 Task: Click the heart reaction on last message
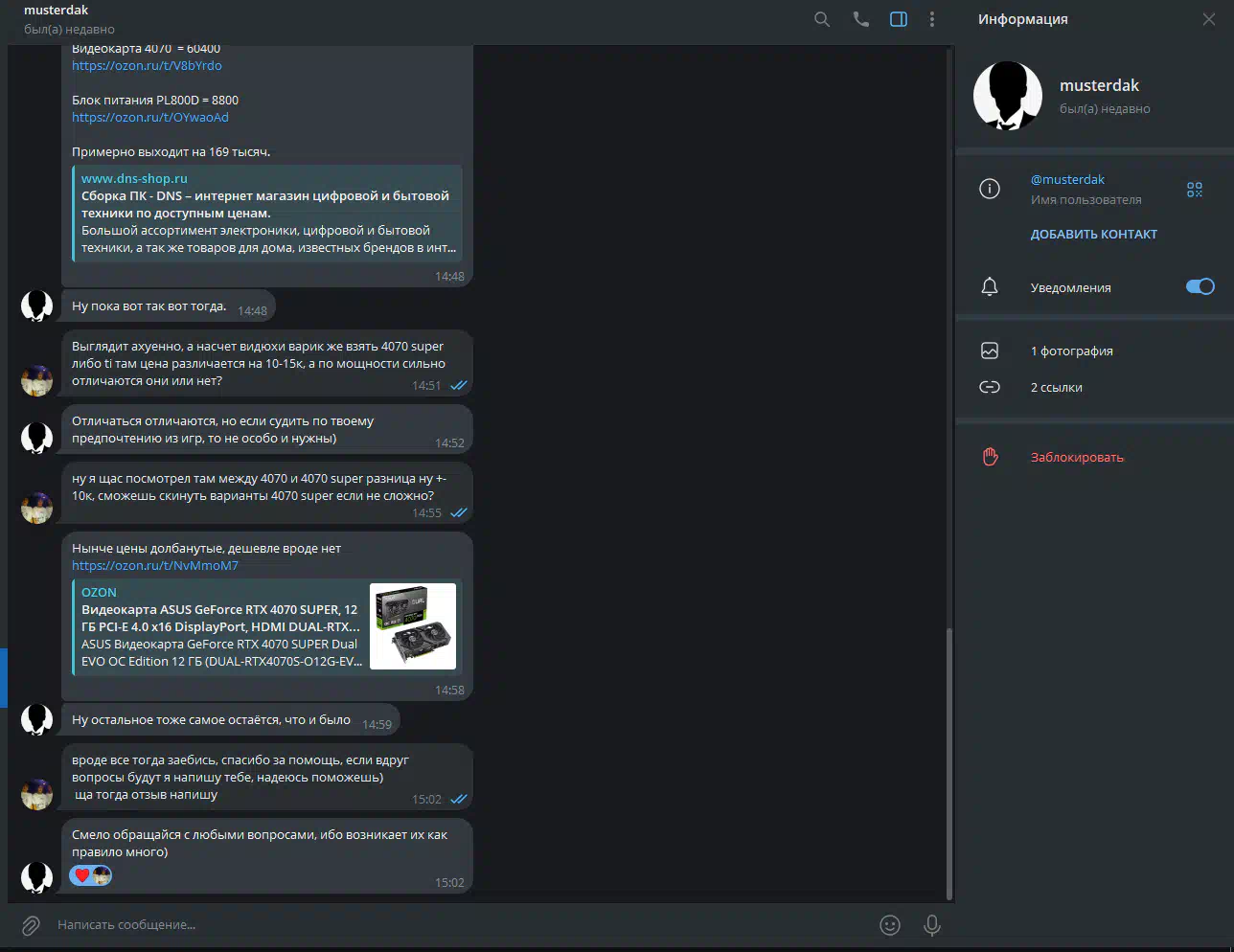82,875
